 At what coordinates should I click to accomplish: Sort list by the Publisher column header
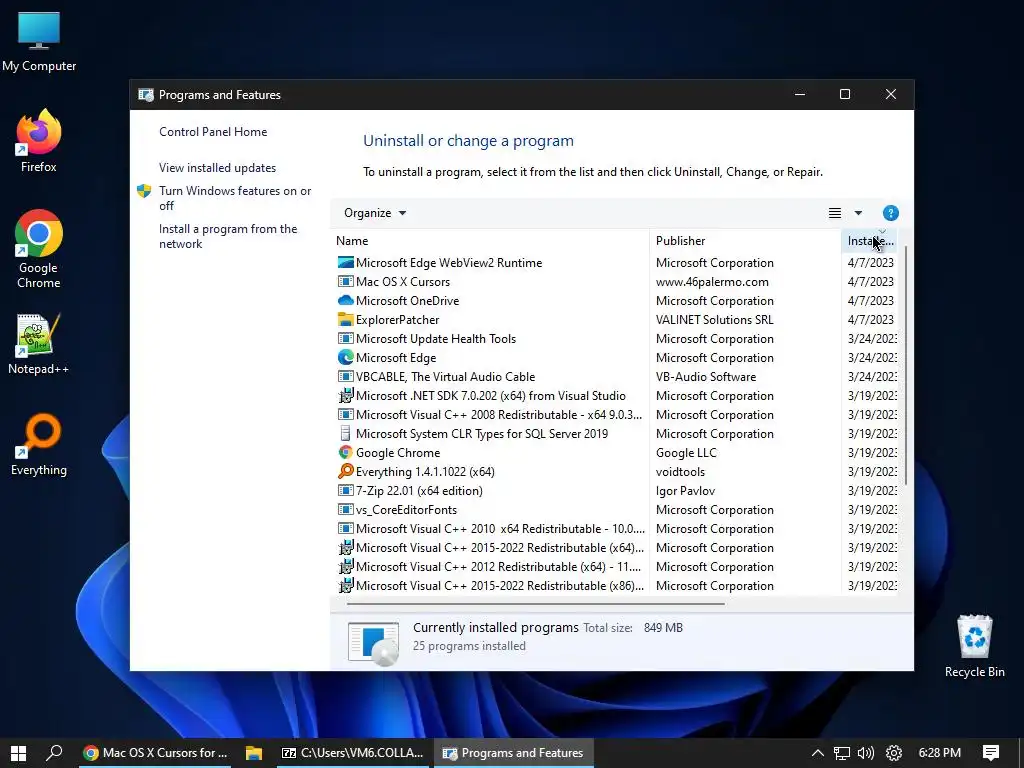pyautogui.click(x=745, y=241)
